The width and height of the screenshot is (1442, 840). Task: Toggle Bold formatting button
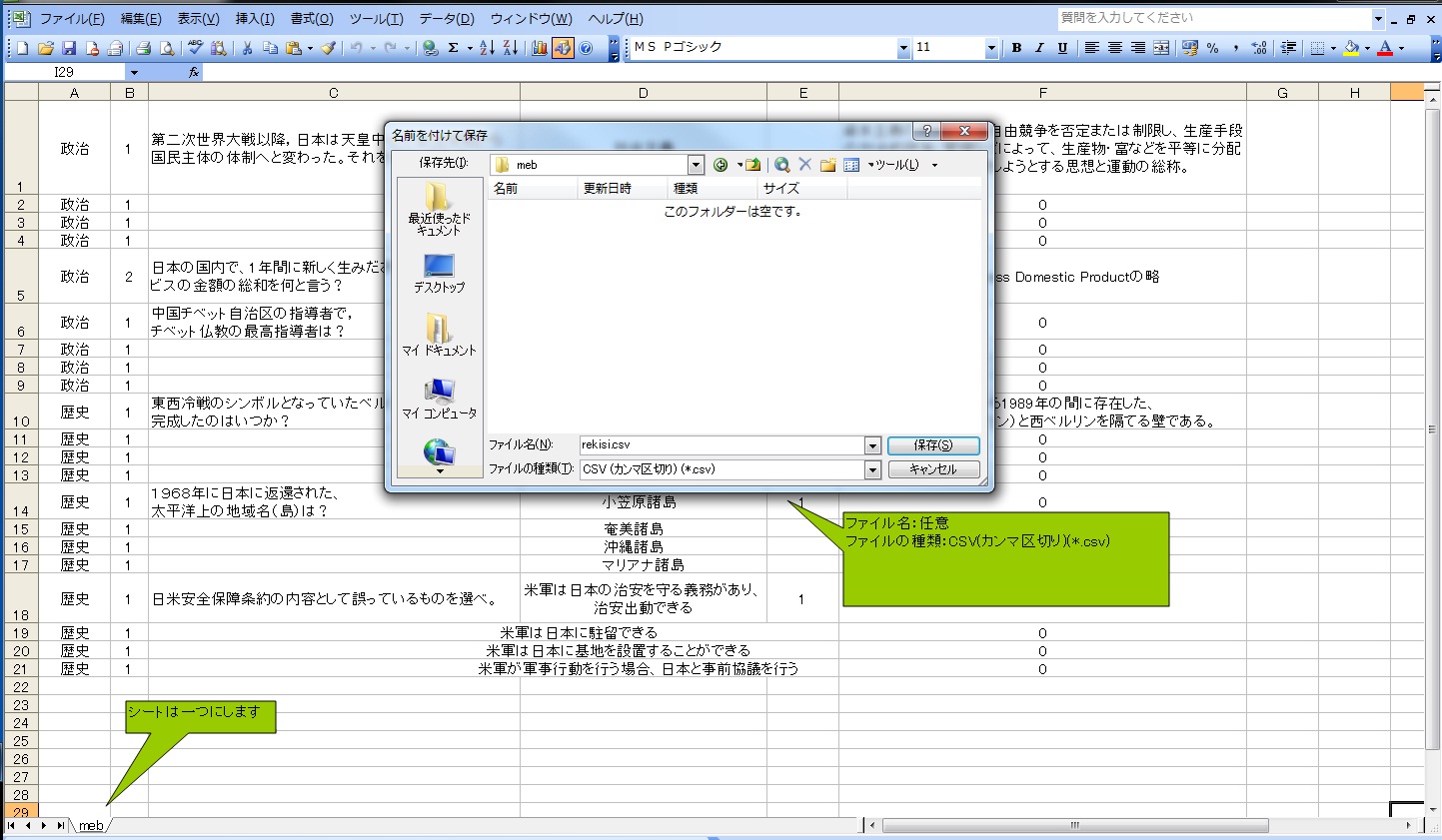tap(1016, 48)
